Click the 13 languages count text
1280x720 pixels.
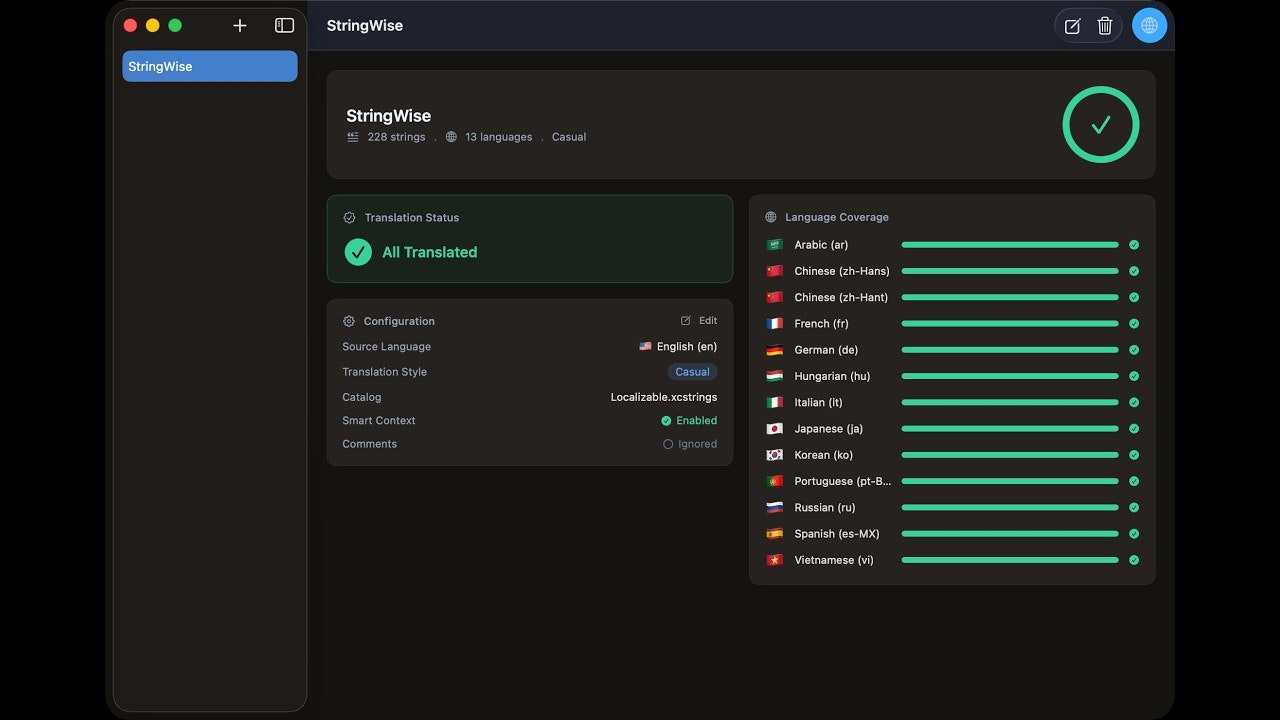tap(498, 137)
